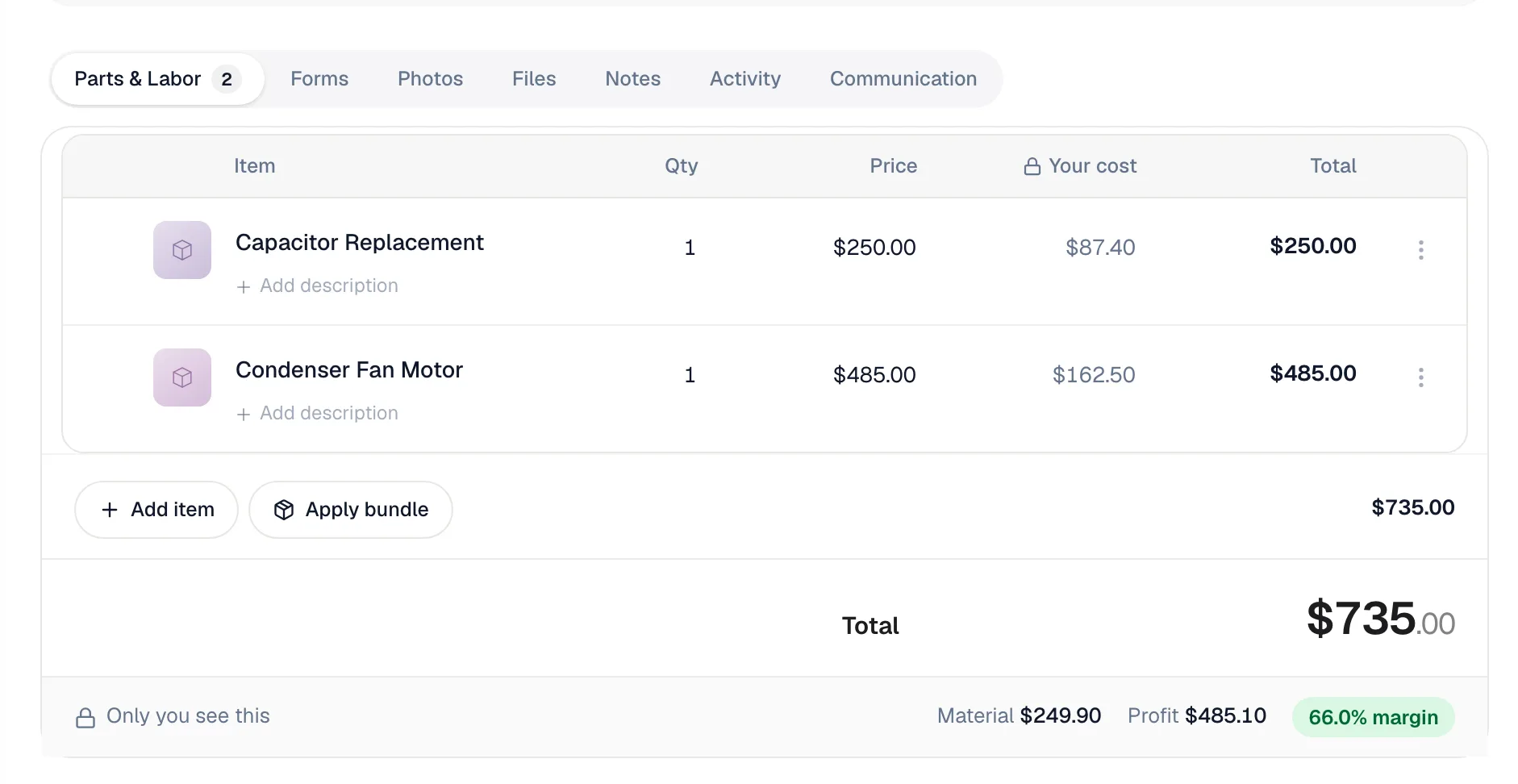Image resolution: width=1518 pixels, height=784 pixels.
Task: Add description to Capacitor Replacement
Action: (x=317, y=286)
